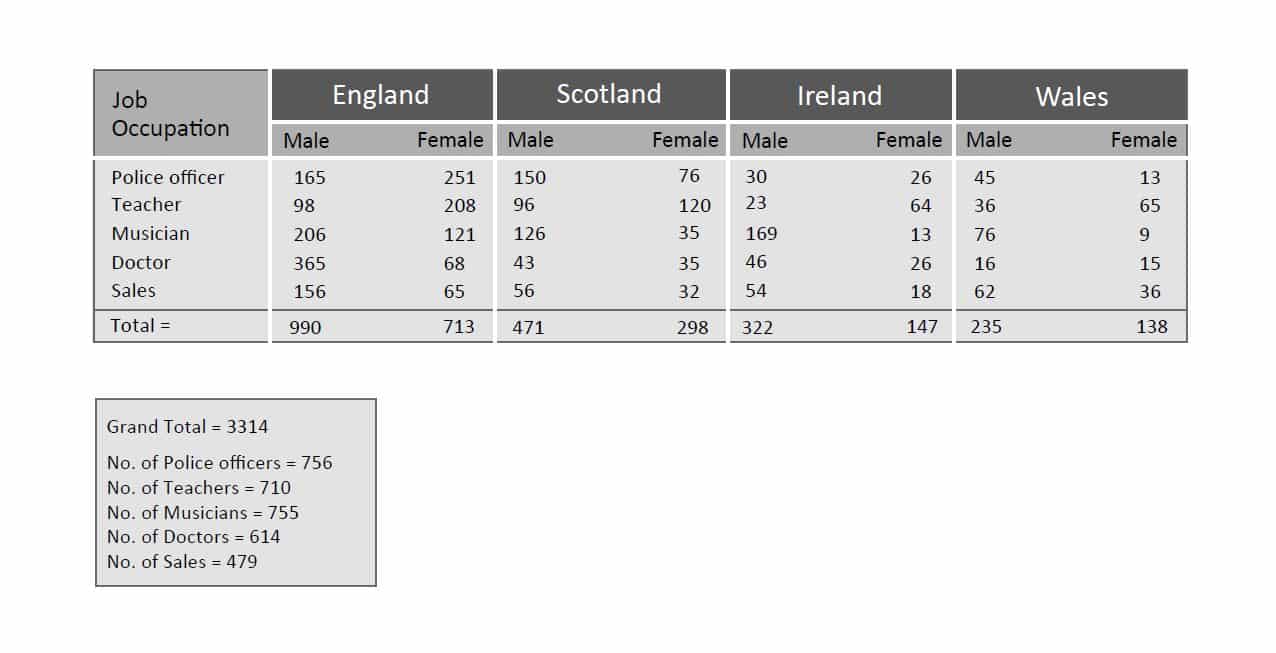
Task: Click the Doctor row label
Action: click(141, 263)
